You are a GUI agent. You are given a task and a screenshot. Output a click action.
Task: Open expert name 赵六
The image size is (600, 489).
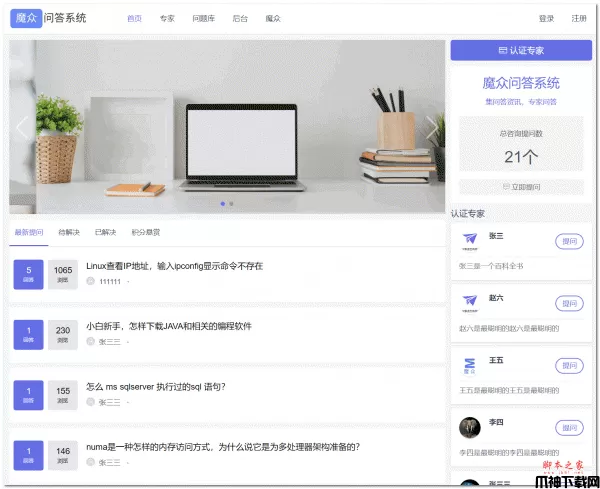496,298
